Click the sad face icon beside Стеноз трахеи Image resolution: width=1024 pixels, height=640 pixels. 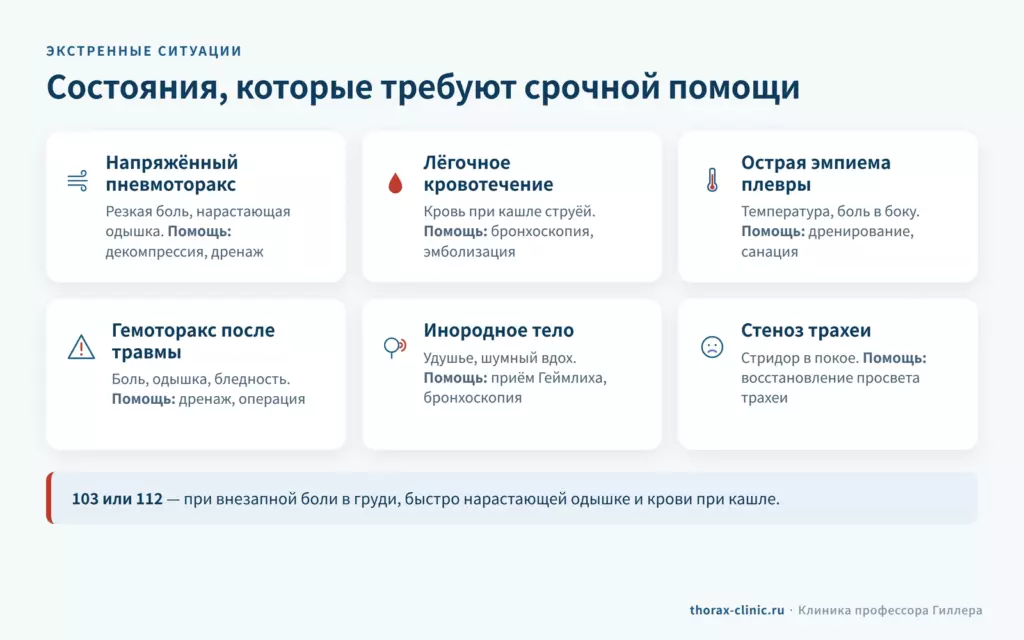coord(712,346)
